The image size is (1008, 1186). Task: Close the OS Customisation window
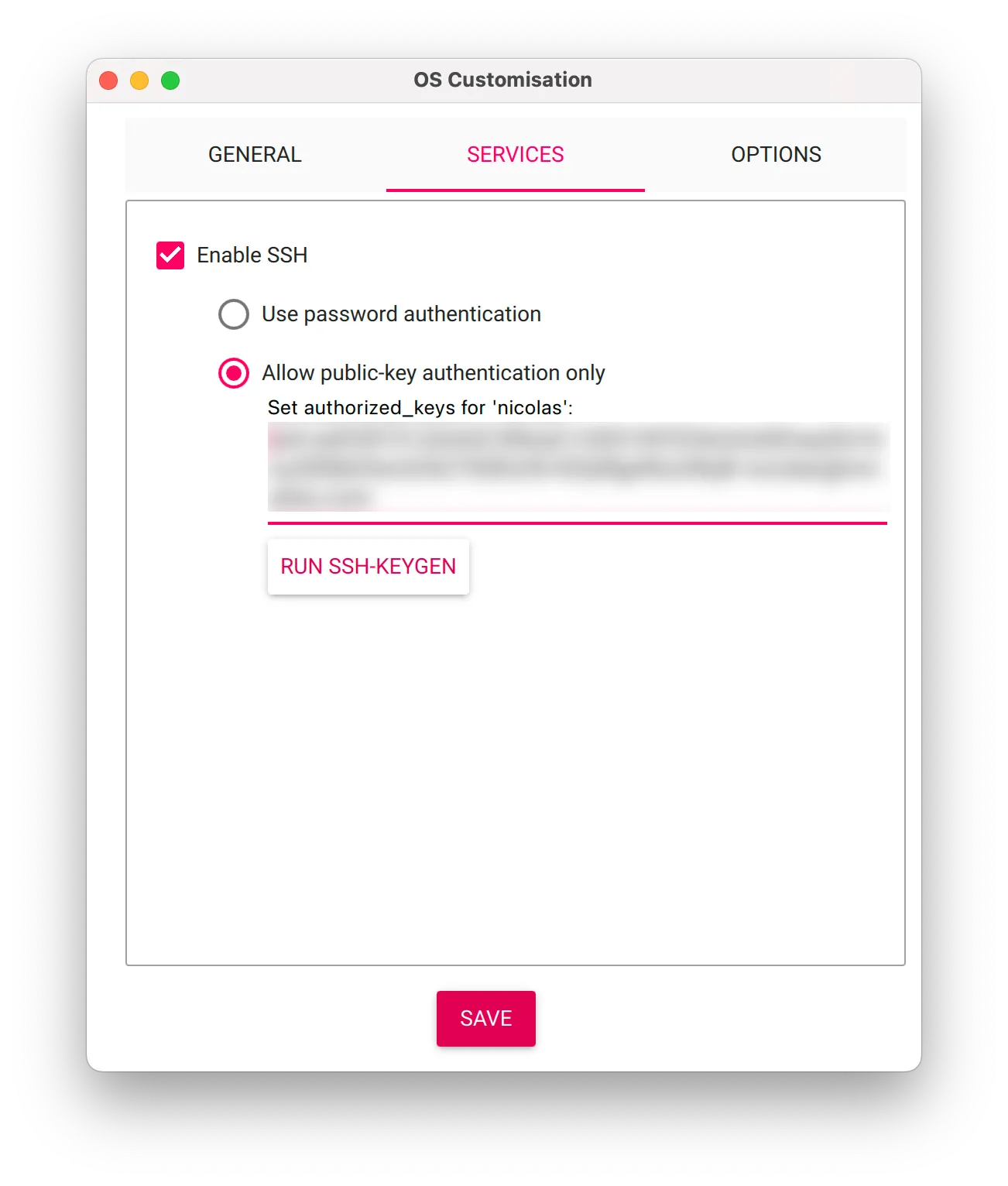(108, 81)
